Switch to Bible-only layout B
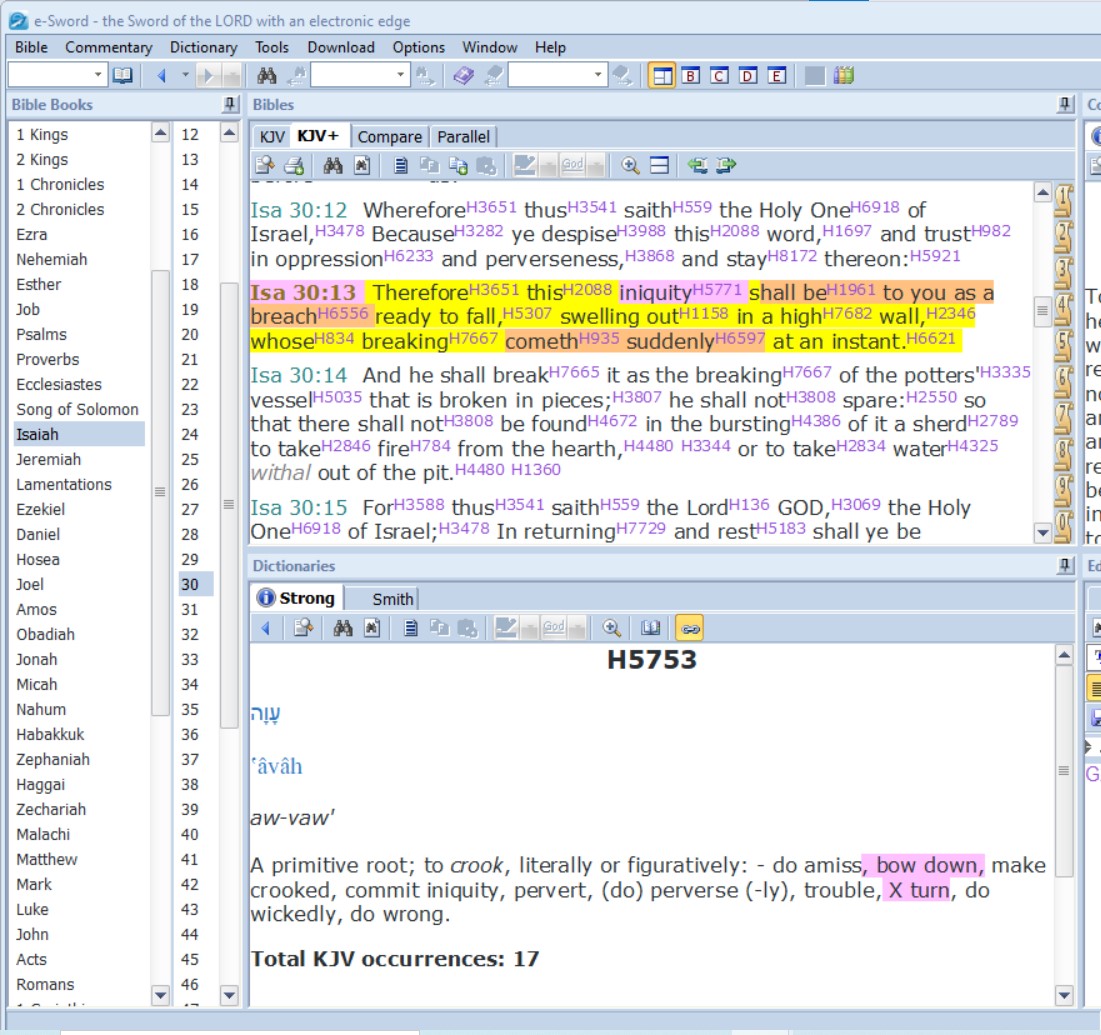 691,75
